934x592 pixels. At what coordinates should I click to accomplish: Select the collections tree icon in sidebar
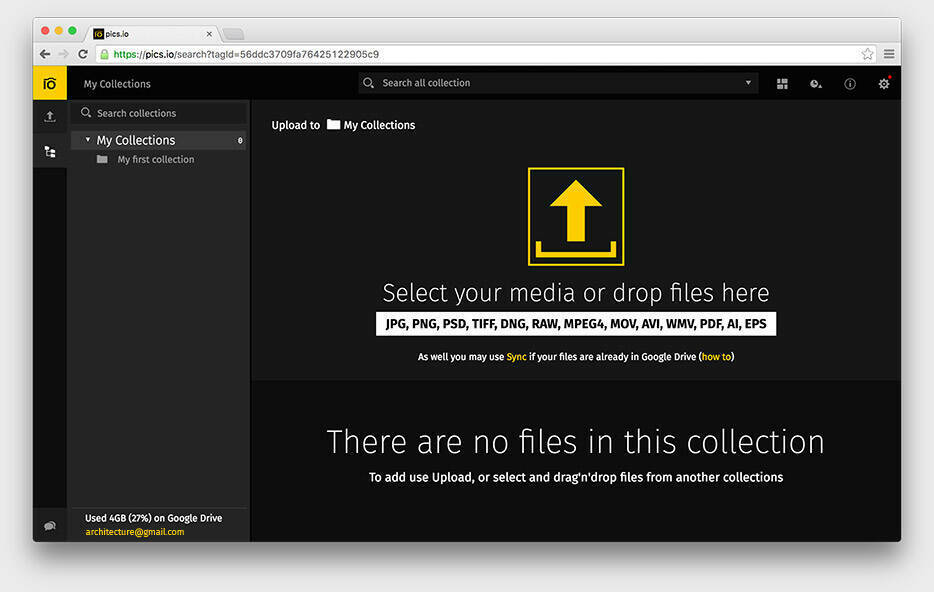(50, 152)
